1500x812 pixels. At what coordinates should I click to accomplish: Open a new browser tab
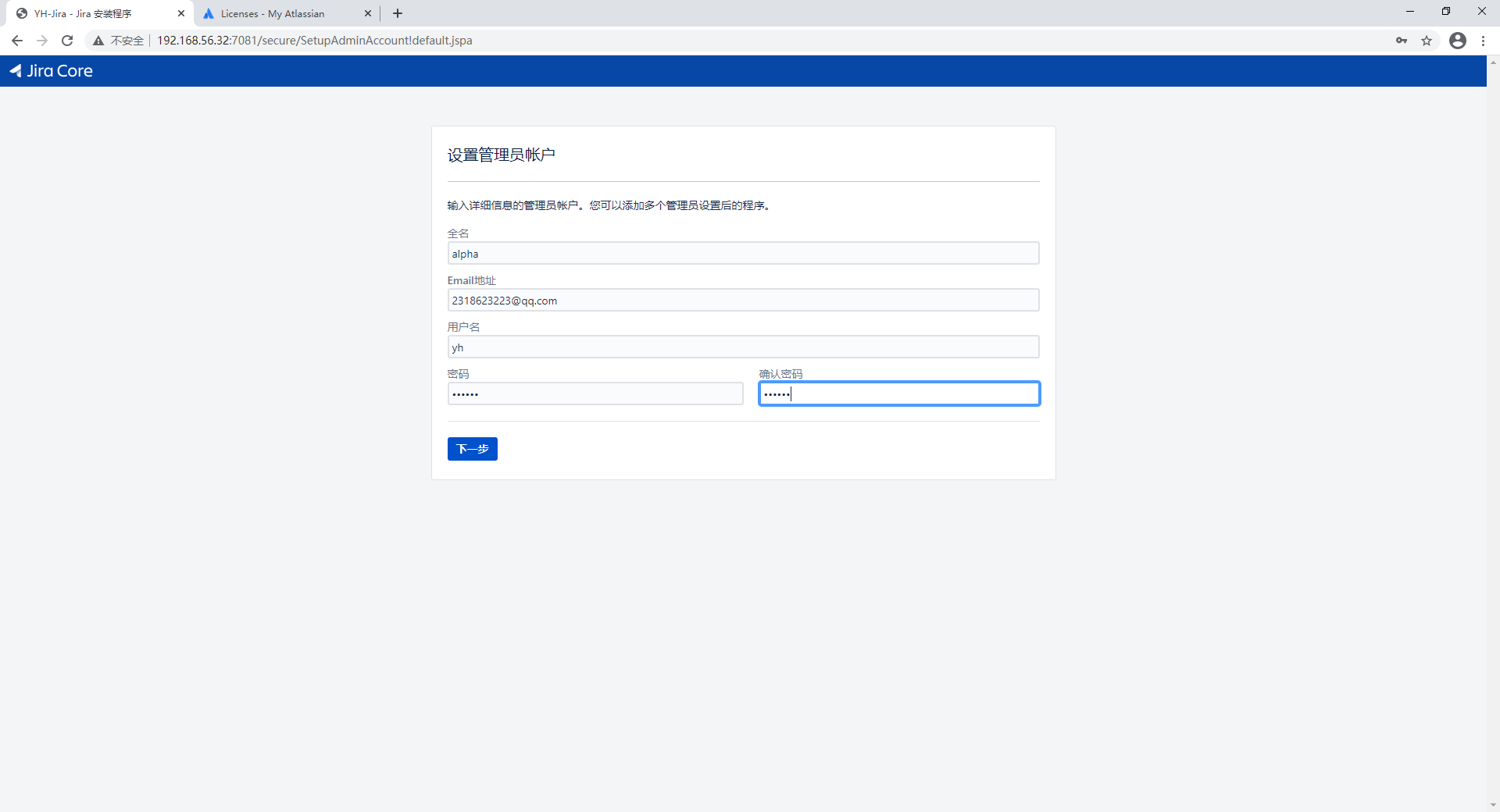[398, 13]
